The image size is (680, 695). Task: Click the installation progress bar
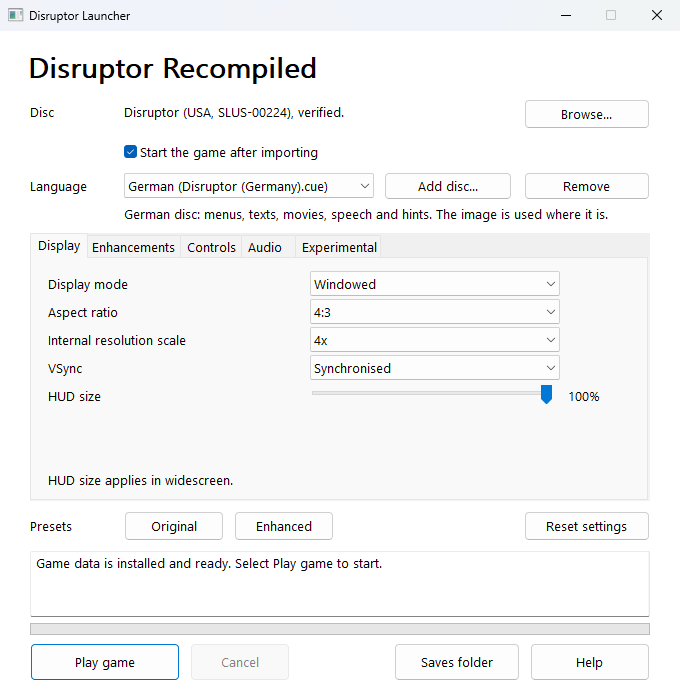pos(340,629)
